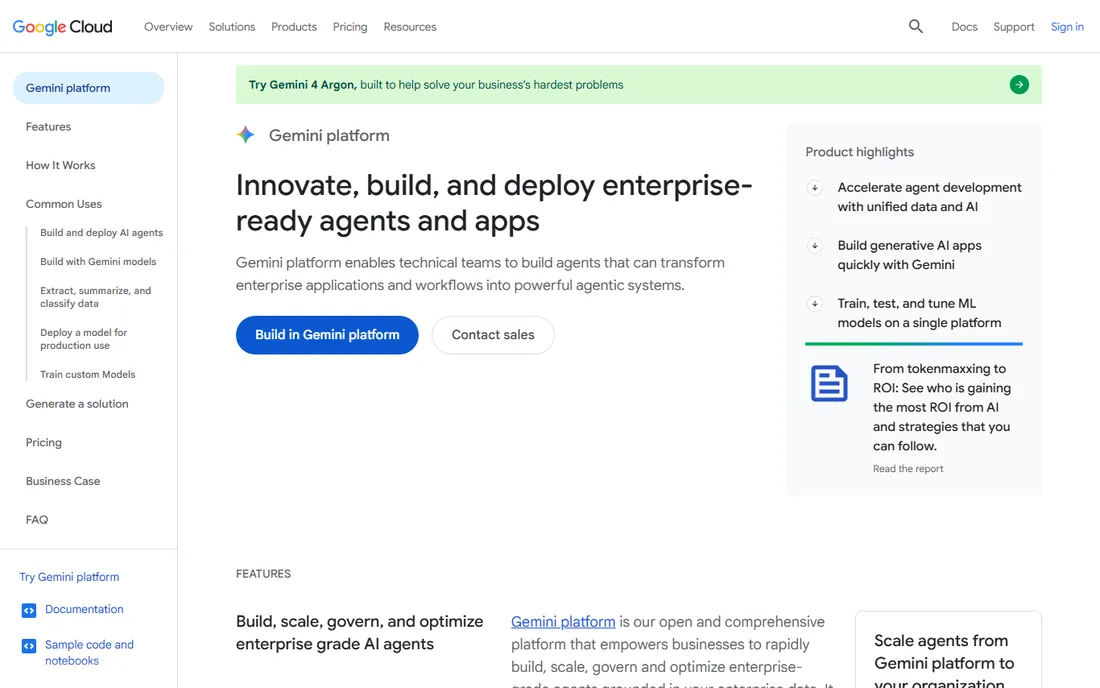Click Build in Gemini platform button

[327, 335]
